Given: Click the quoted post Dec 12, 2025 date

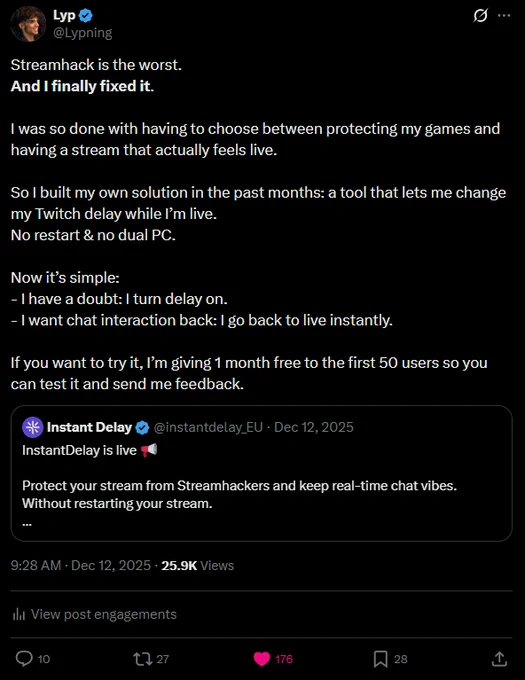Looking at the screenshot, I should [x=314, y=427].
